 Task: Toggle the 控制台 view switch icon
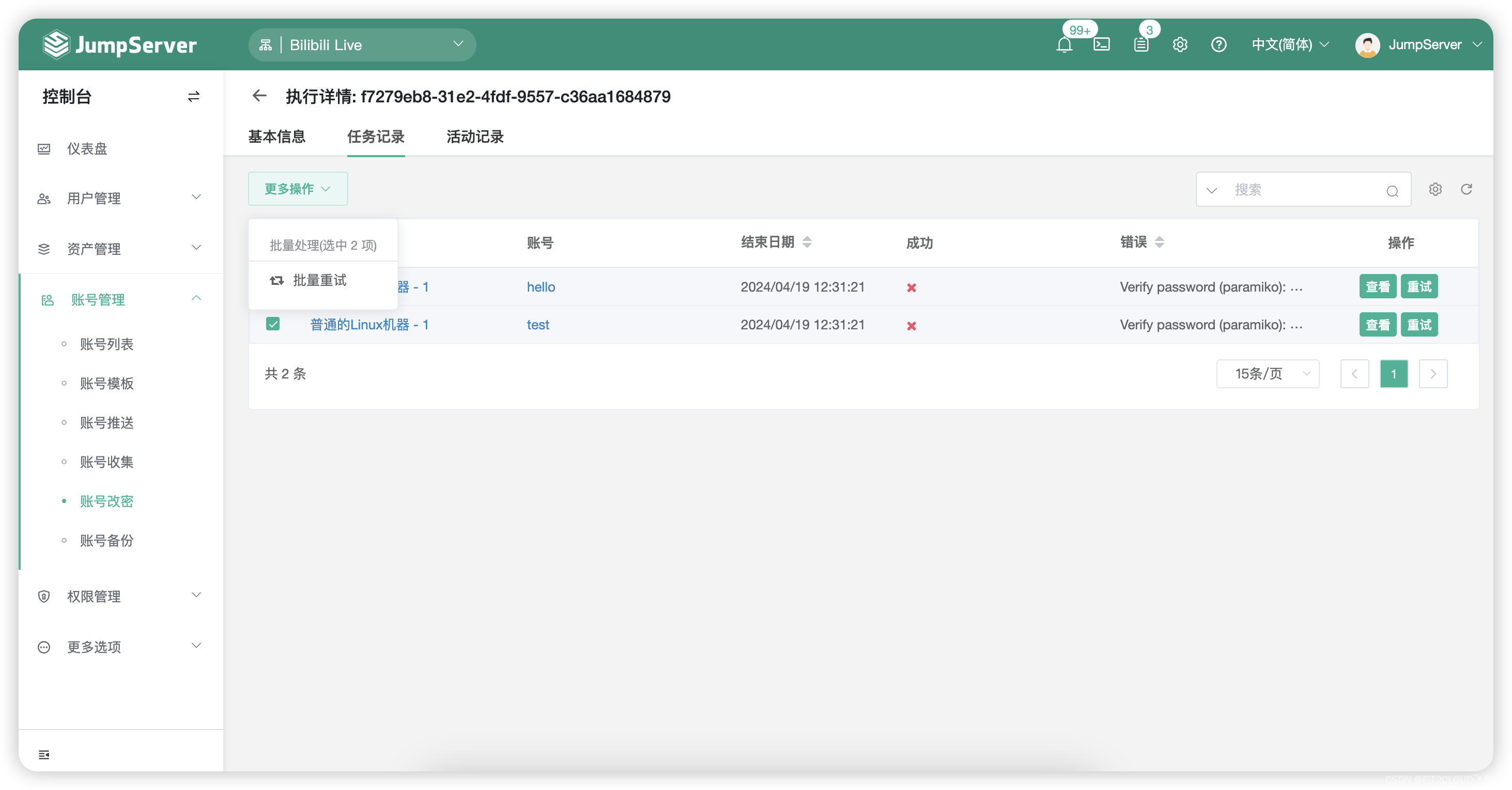[x=194, y=96]
